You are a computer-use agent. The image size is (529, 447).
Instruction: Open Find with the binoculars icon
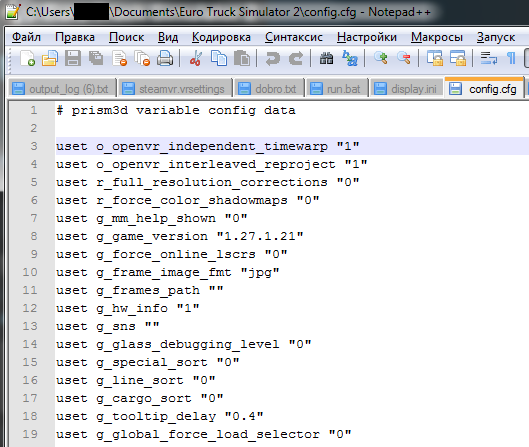tap(326, 58)
